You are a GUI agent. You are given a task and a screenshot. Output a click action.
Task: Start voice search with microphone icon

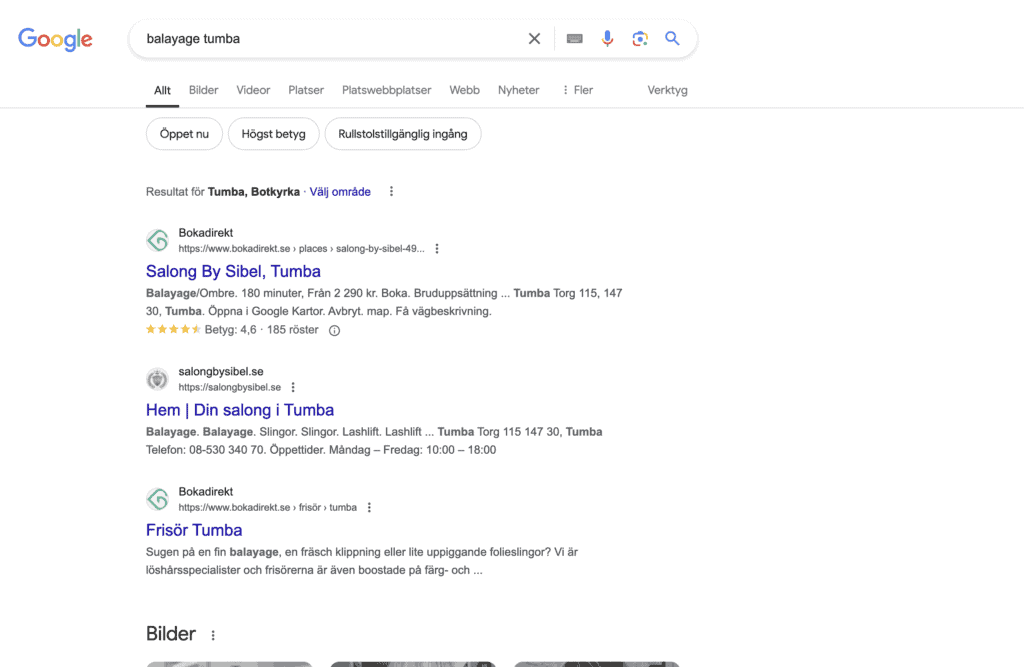click(607, 39)
